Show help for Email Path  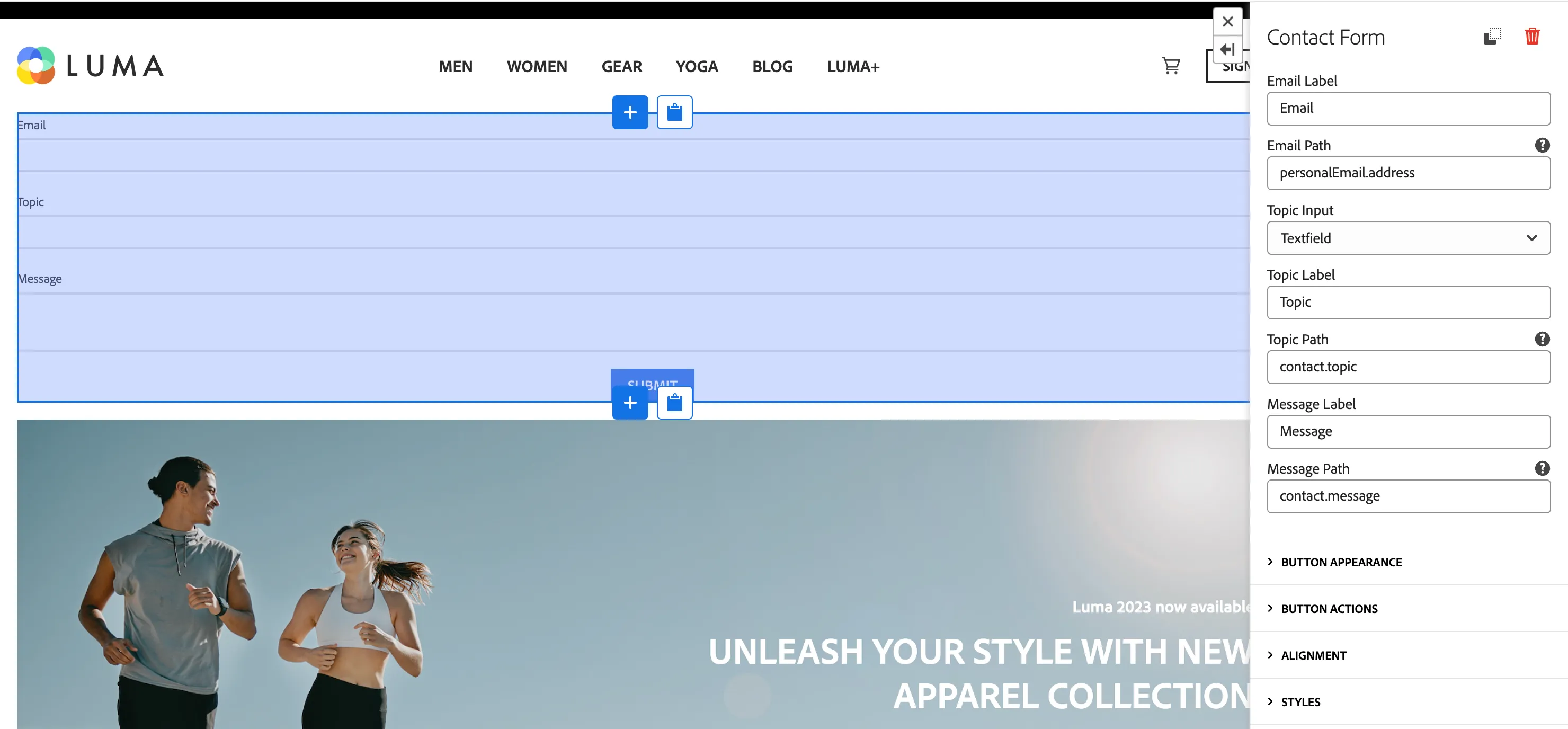coord(1542,145)
